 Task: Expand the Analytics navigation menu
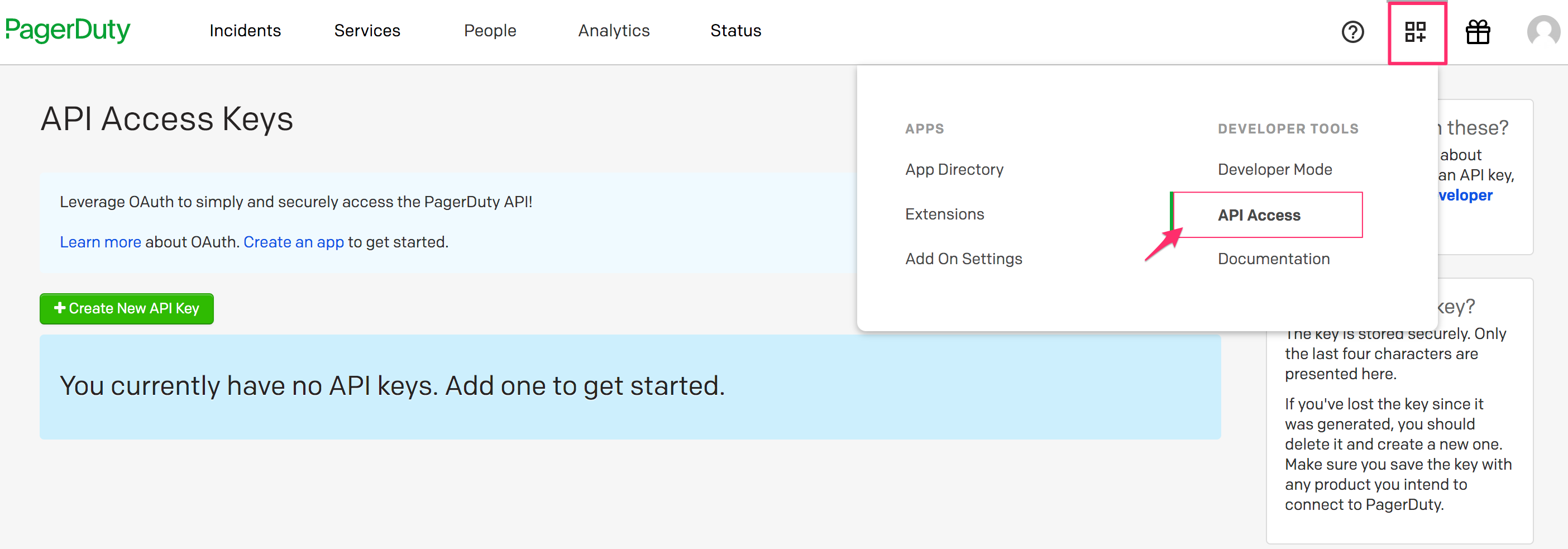[x=614, y=31]
